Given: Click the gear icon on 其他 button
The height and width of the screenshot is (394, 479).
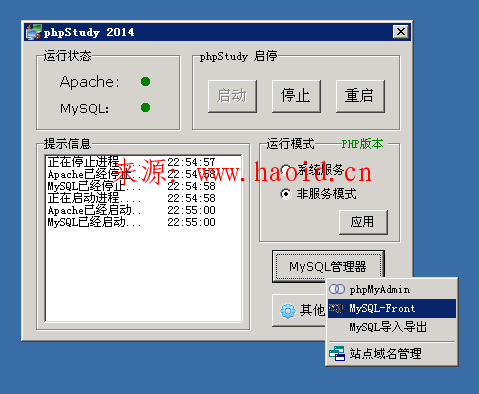Looking at the screenshot, I should (x=288, y=310).
